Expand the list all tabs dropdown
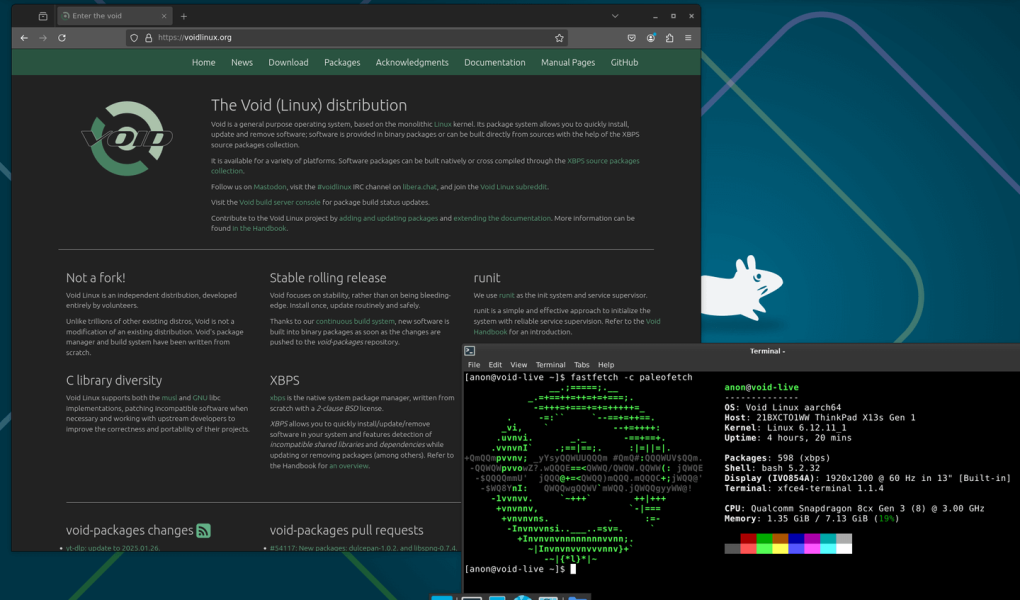This screenshot has width=1020, height=600. 615,16
